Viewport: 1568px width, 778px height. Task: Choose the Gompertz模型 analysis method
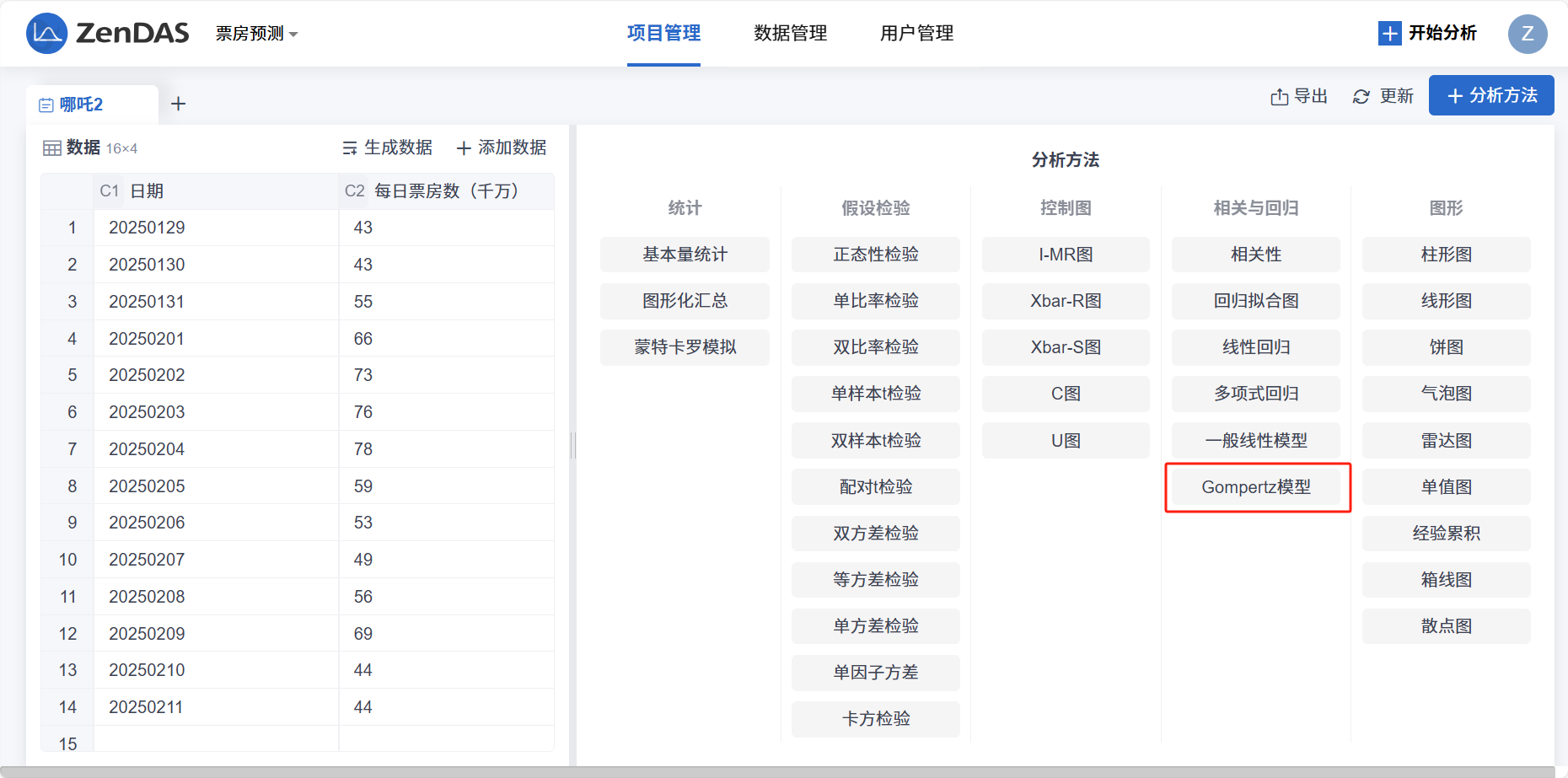(1256, 487)
